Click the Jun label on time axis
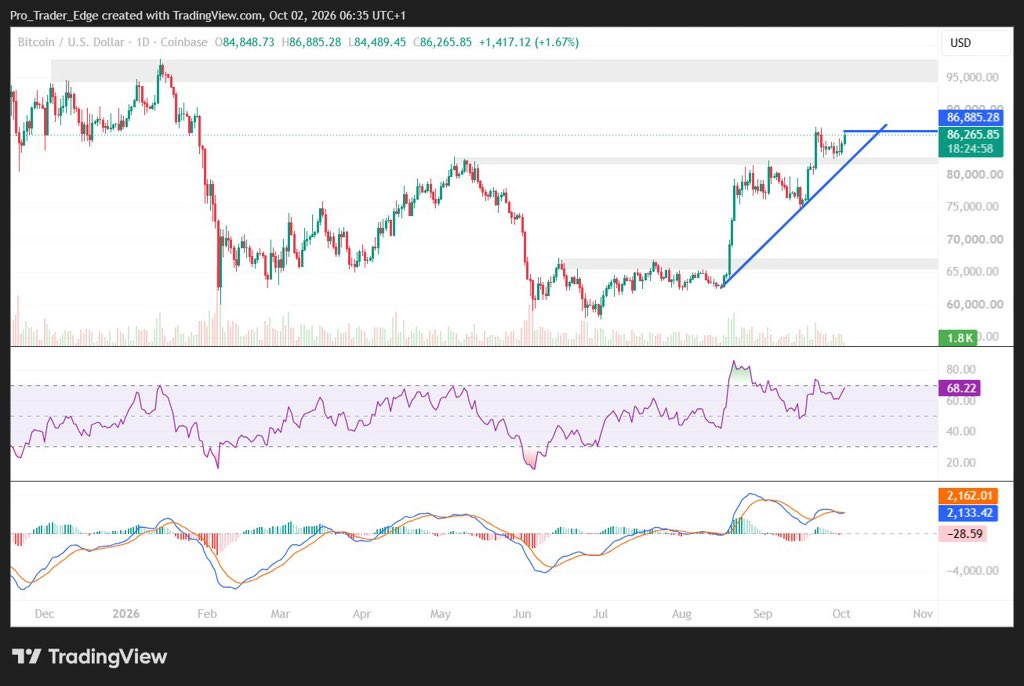This screenshot has width=1024, height=686. [x=522, y=613]
